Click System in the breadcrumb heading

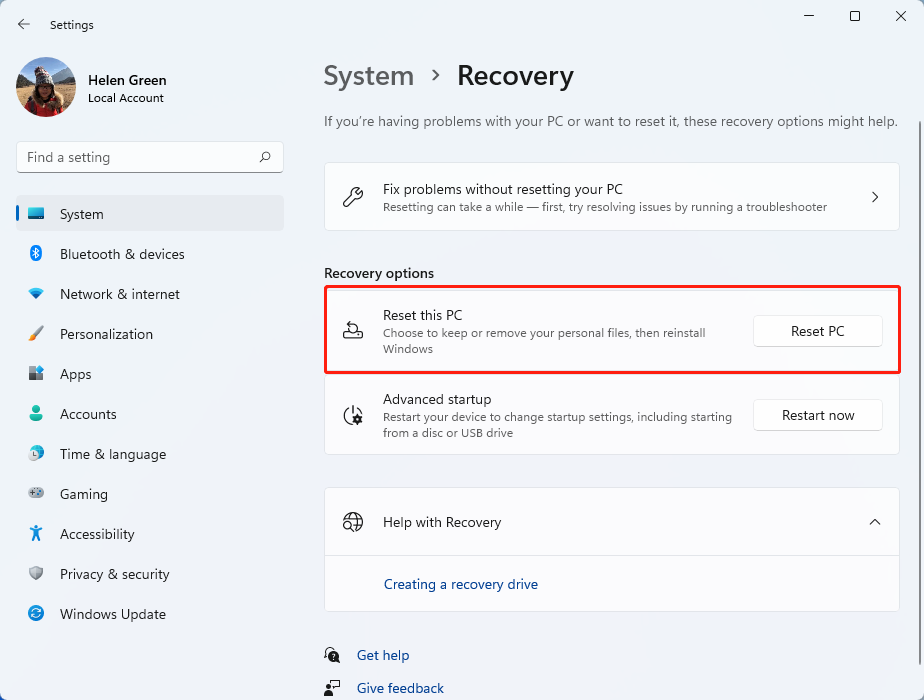pyautogui.click(x=369, y=76)
